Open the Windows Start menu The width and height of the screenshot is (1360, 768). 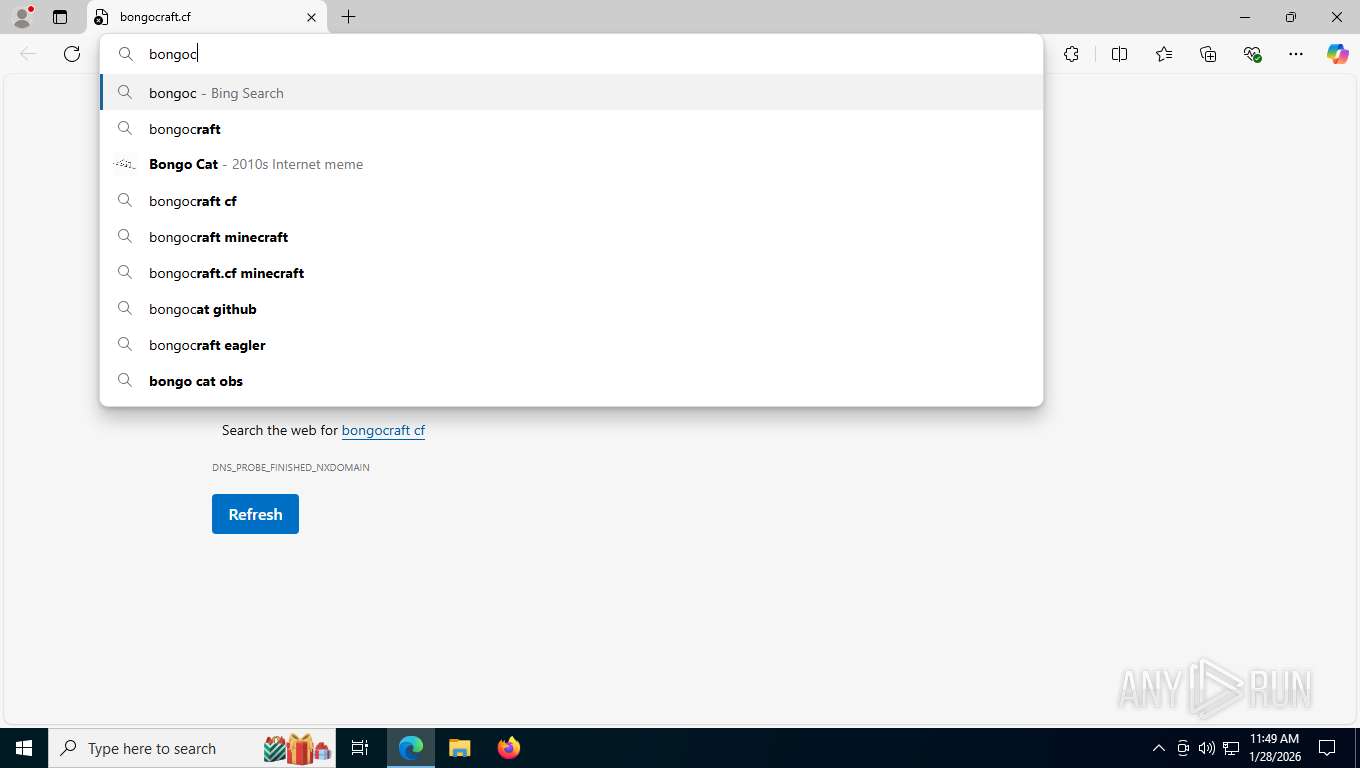[24, 748]
